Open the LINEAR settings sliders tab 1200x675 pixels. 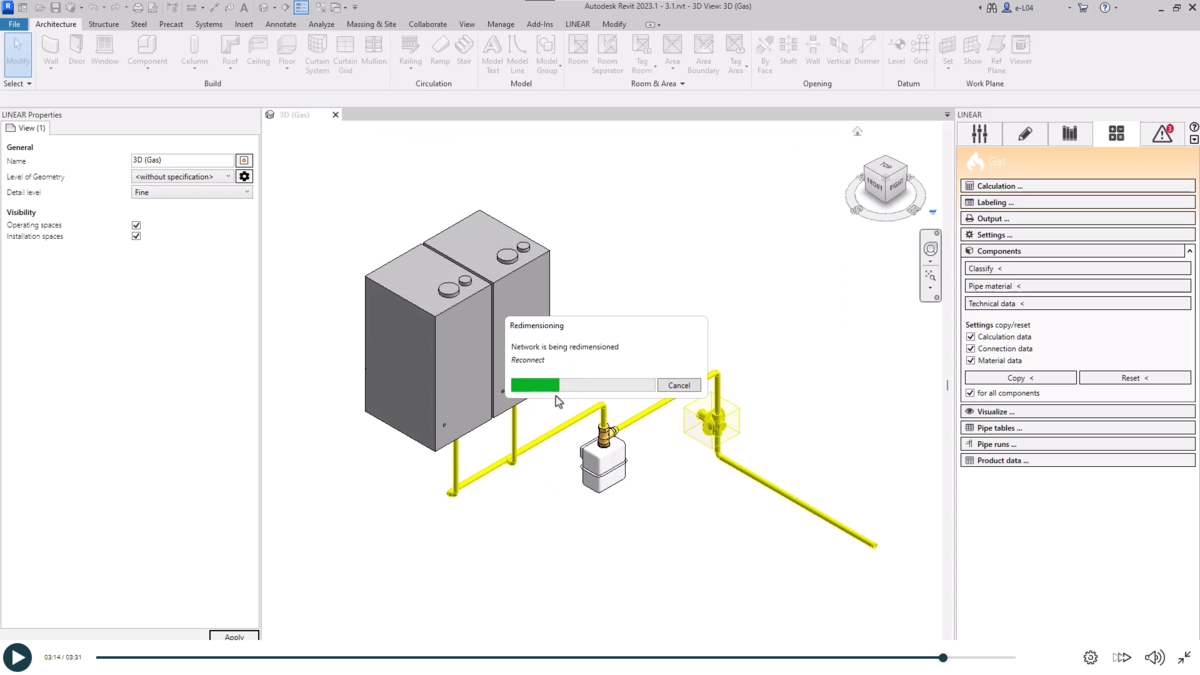(979, 133)
